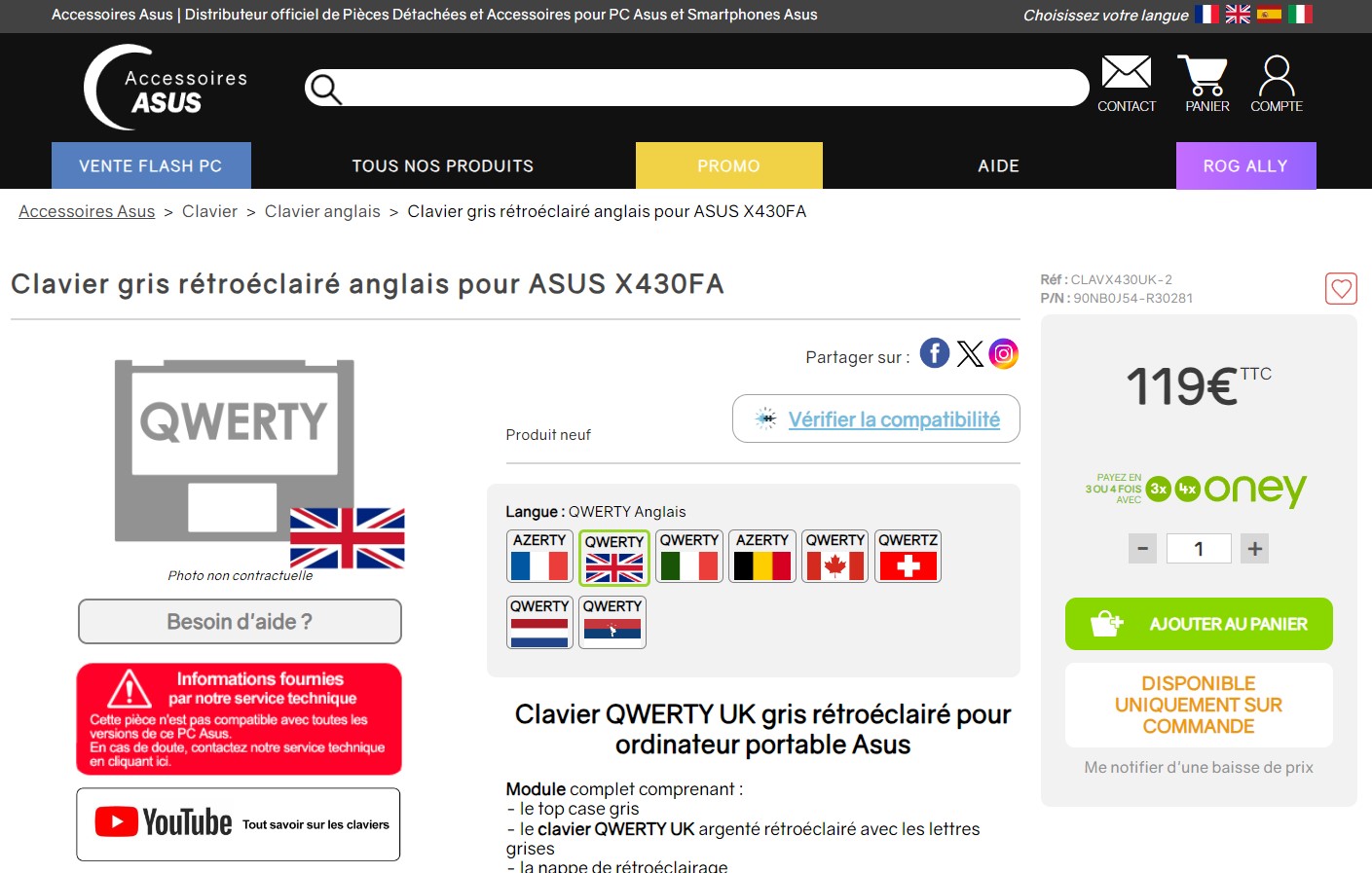
Task: Click the compatibility check spinner icon
Action: 766,419
